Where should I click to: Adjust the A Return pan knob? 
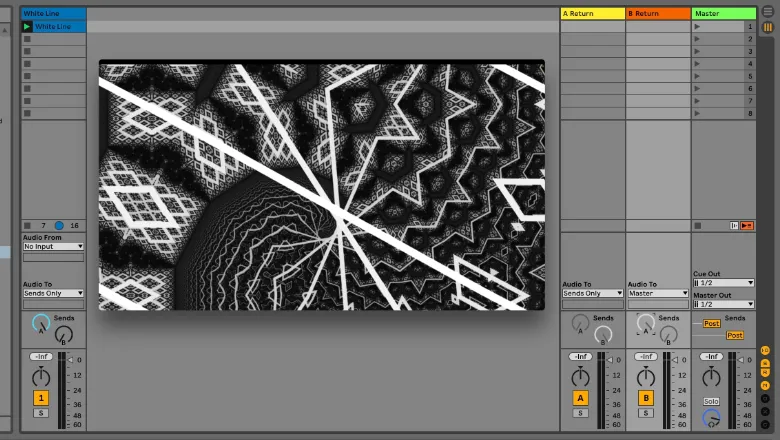(x=580, y=377)
